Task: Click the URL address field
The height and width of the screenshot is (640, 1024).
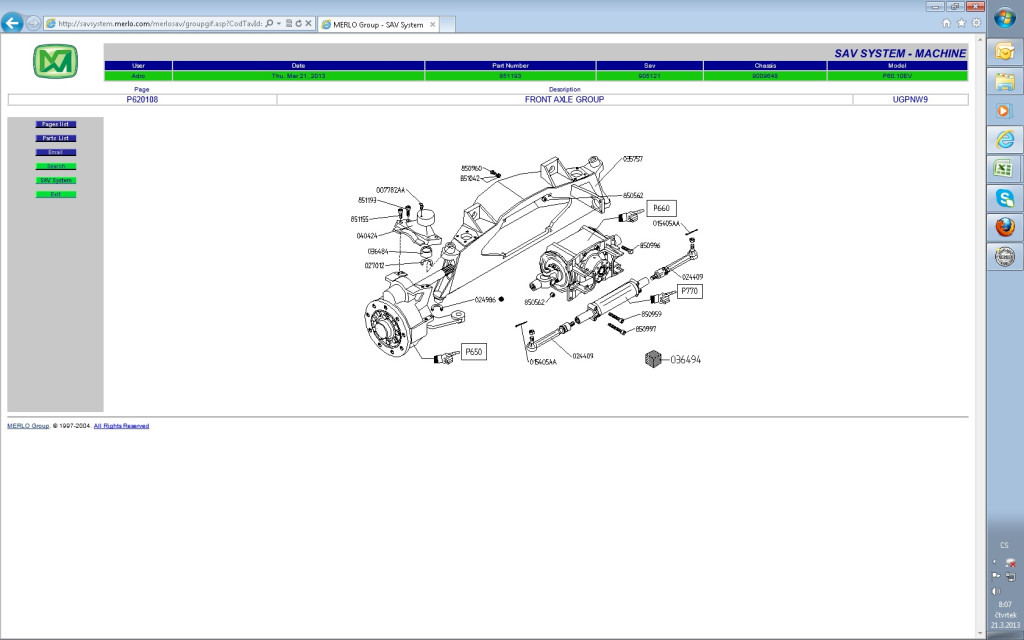Action: 160,24
